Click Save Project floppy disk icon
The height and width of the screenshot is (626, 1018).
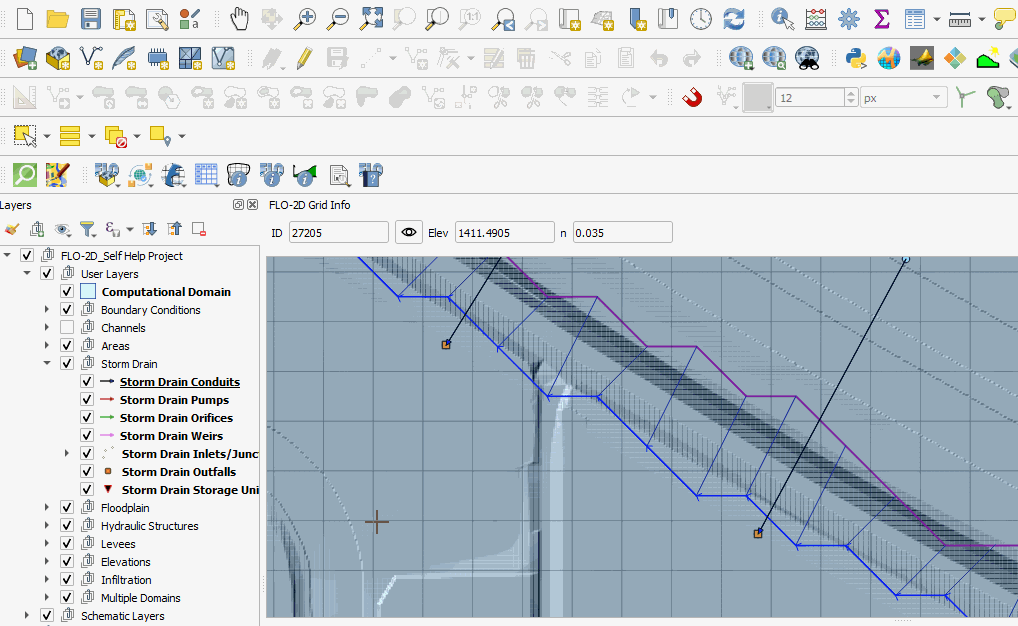point(90,18)
